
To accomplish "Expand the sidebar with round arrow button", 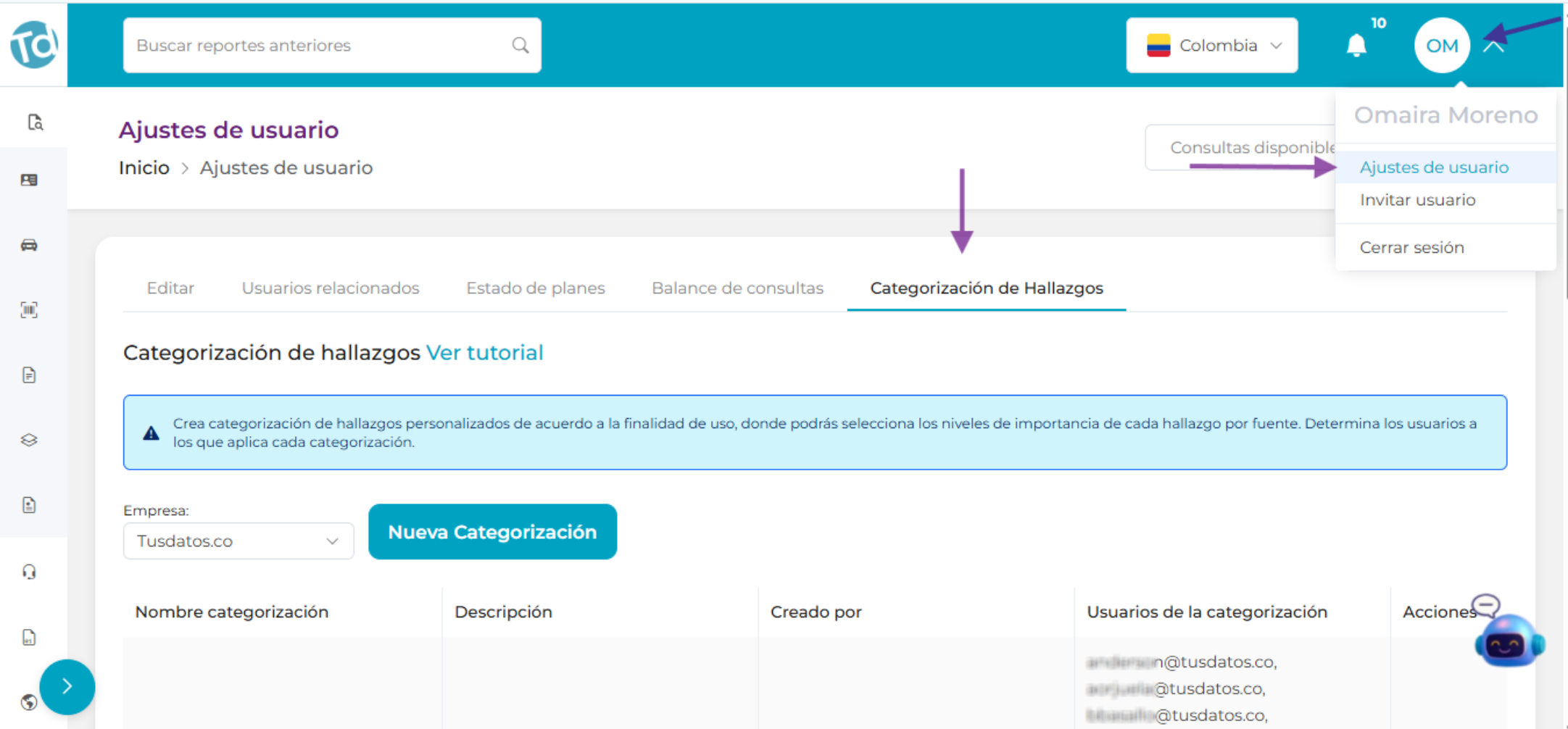I will pyautogui.click(x=67, y=686).
